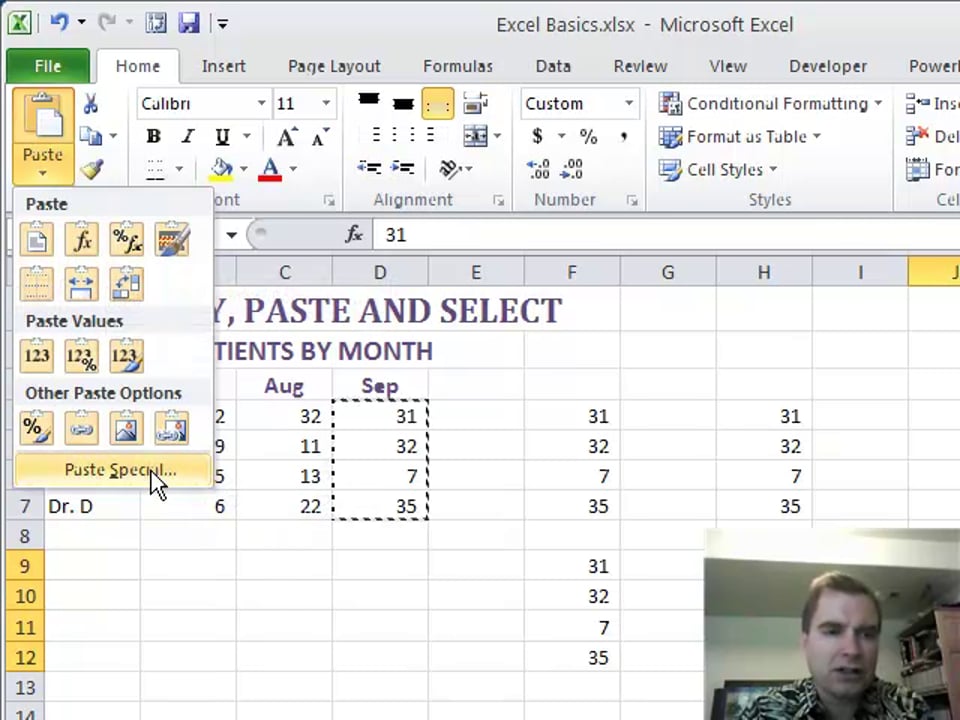Screen dimensions: 960x720
Task: Switch to the Page Layout tab
Action: click(334, 66)
